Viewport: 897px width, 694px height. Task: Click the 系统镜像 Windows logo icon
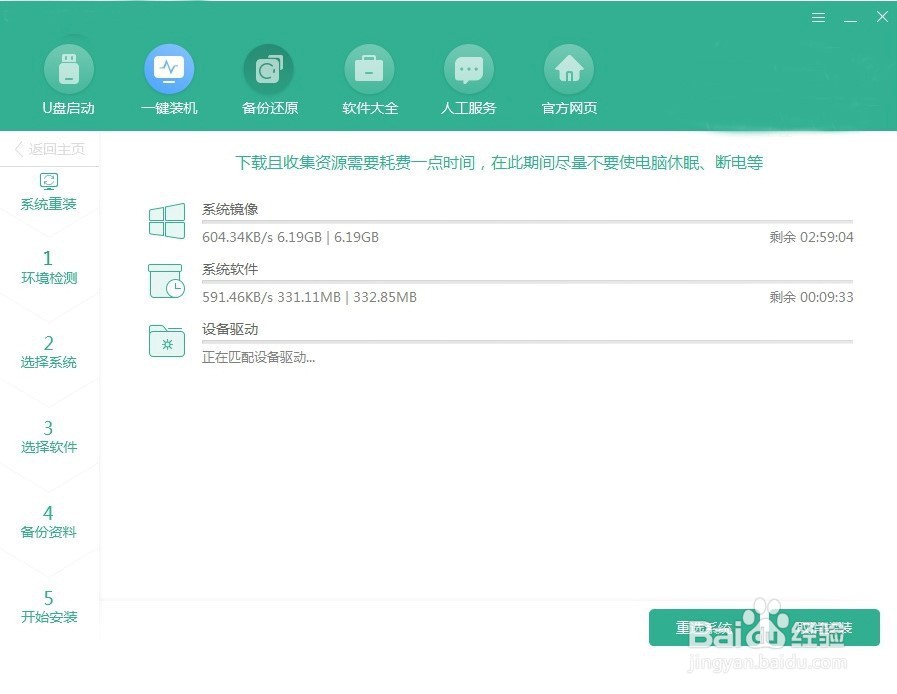(x=166, y=221)
